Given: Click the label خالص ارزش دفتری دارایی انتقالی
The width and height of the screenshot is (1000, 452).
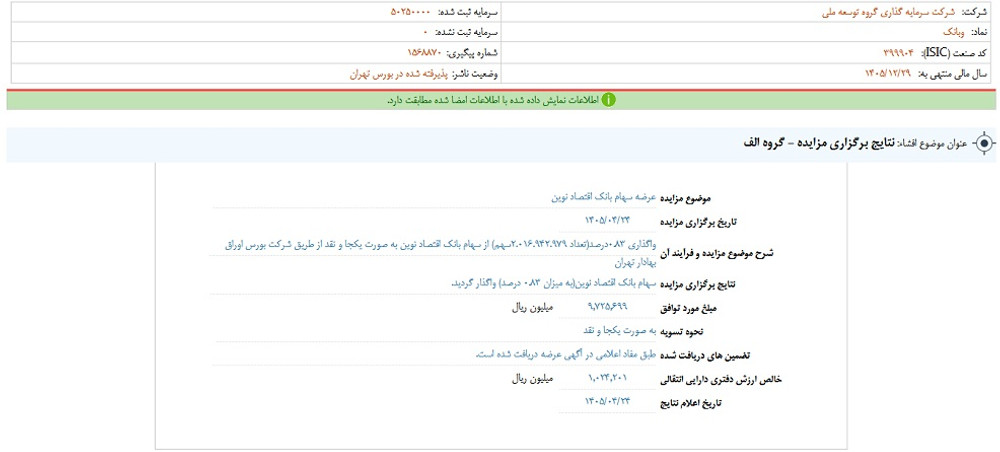Looking at the screenshot, I should point(721,380).
